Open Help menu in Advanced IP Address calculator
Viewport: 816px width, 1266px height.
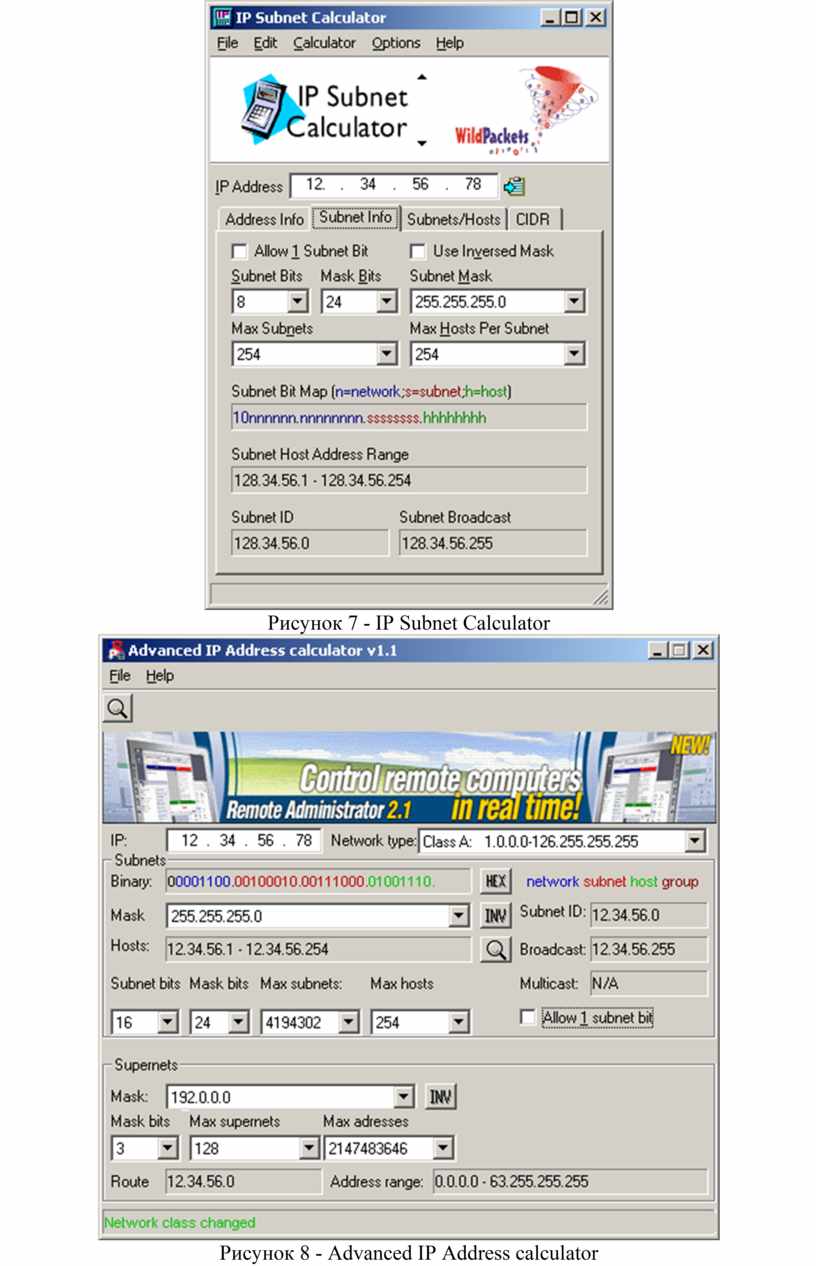160,676
